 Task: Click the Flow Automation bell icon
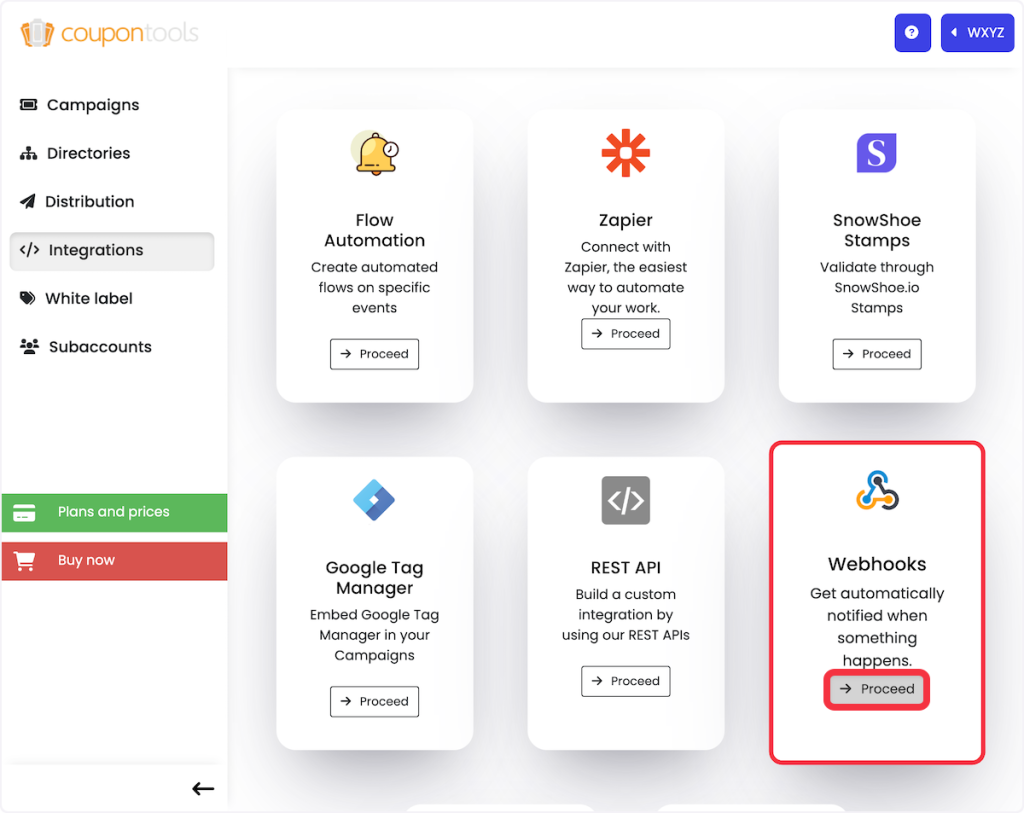(x=375, y=153)
